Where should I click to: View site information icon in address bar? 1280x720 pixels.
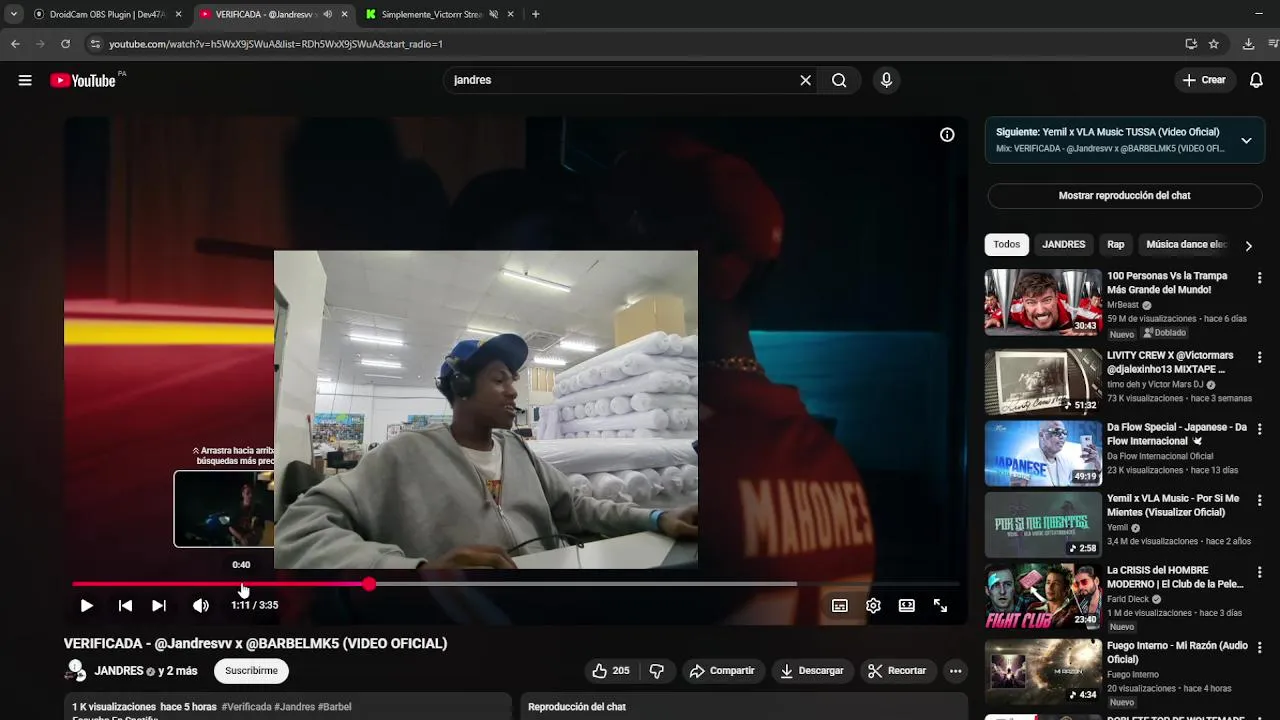tap(95, 44)
